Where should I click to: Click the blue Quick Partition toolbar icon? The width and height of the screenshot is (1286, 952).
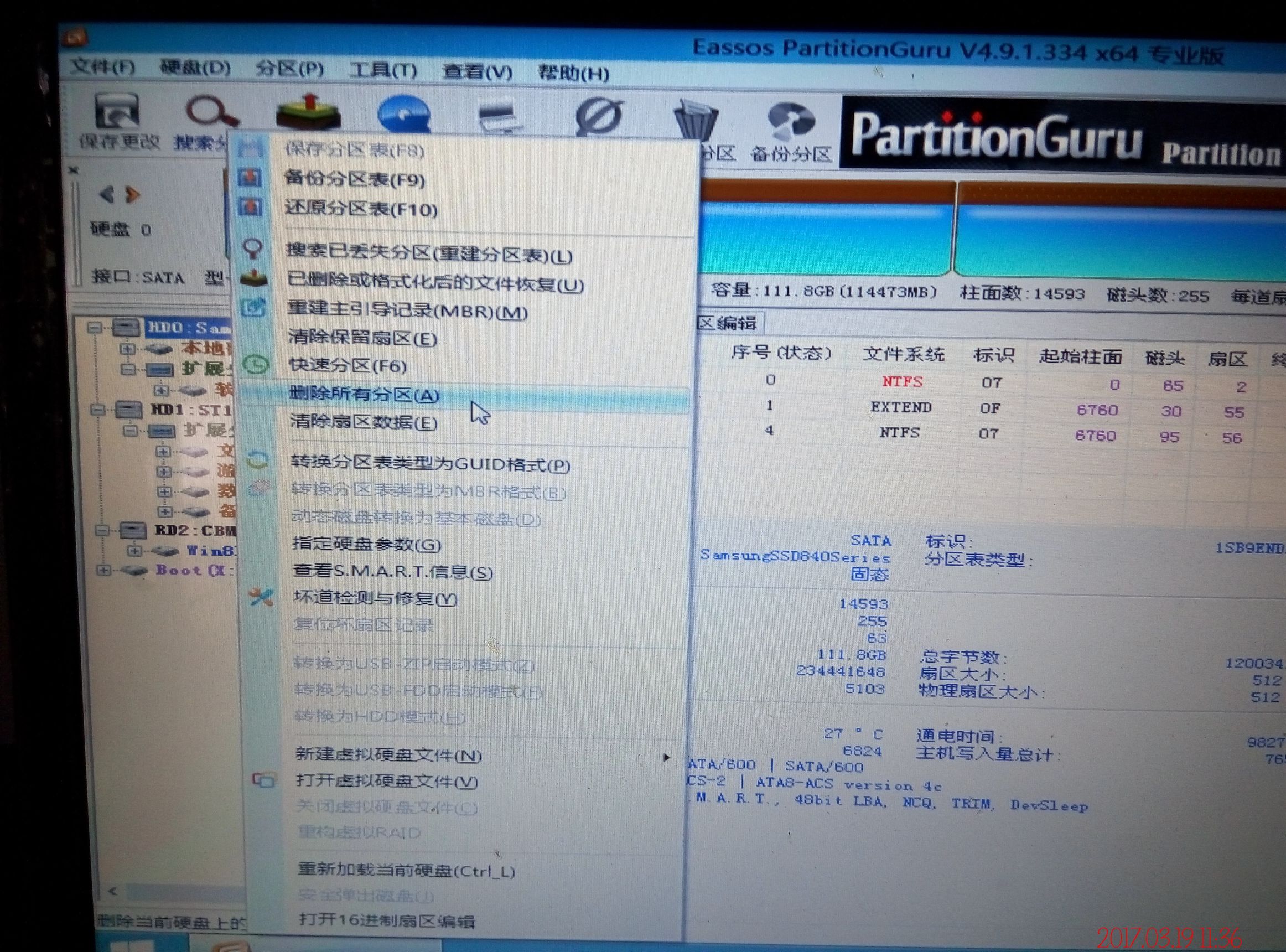click(x=404, y=114)
